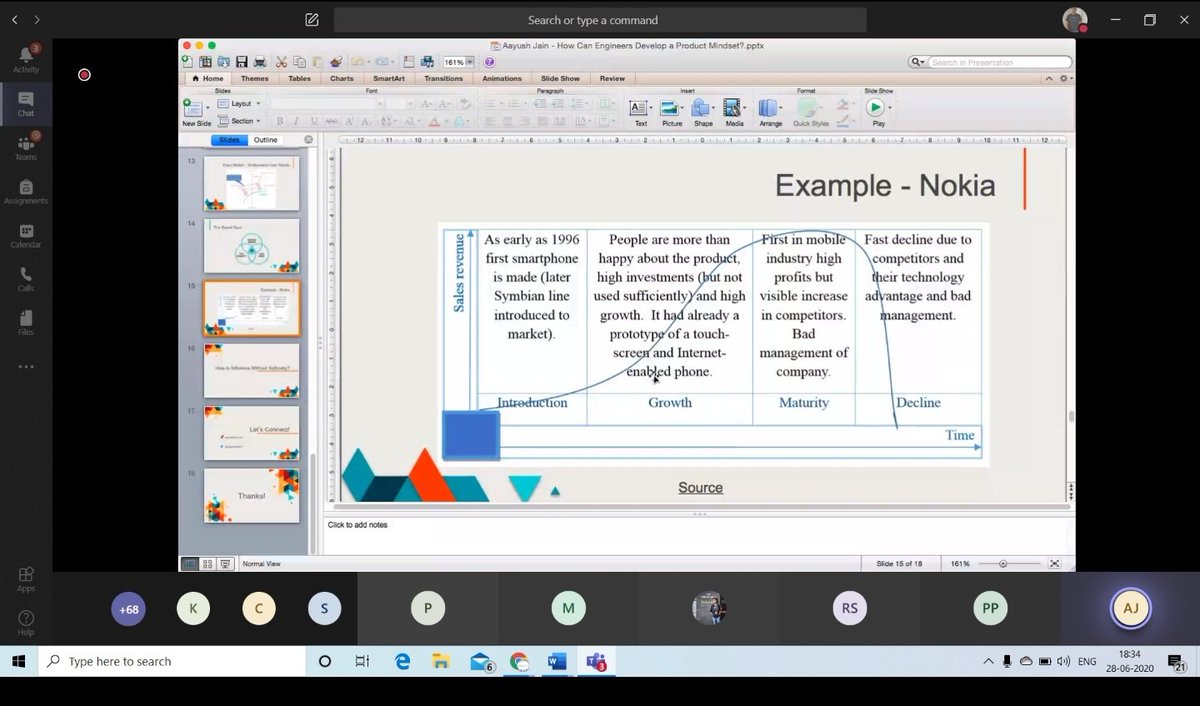The image size is (1200, 706).
Task: Open the more apps ellipsis in Teams
Action: 26,367
